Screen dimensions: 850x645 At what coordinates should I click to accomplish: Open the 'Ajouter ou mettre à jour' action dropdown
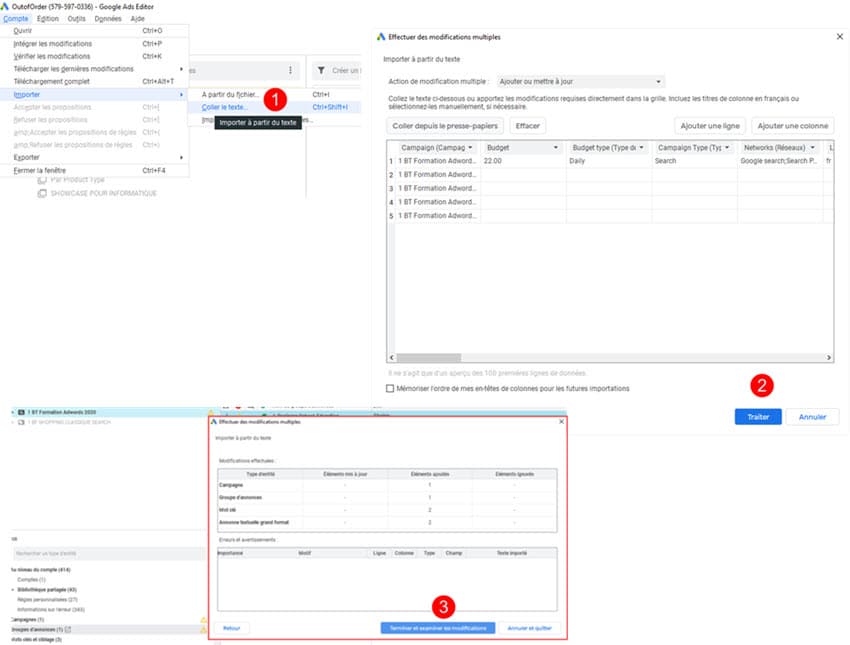581,82
